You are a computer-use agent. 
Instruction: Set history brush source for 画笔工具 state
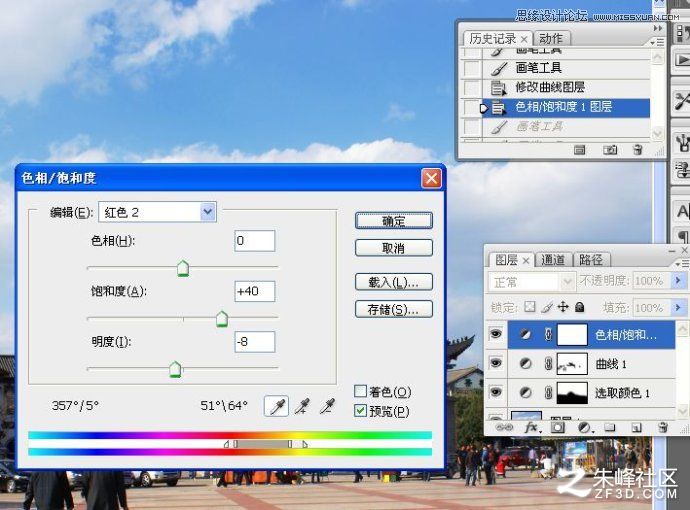tap(472, 69)
